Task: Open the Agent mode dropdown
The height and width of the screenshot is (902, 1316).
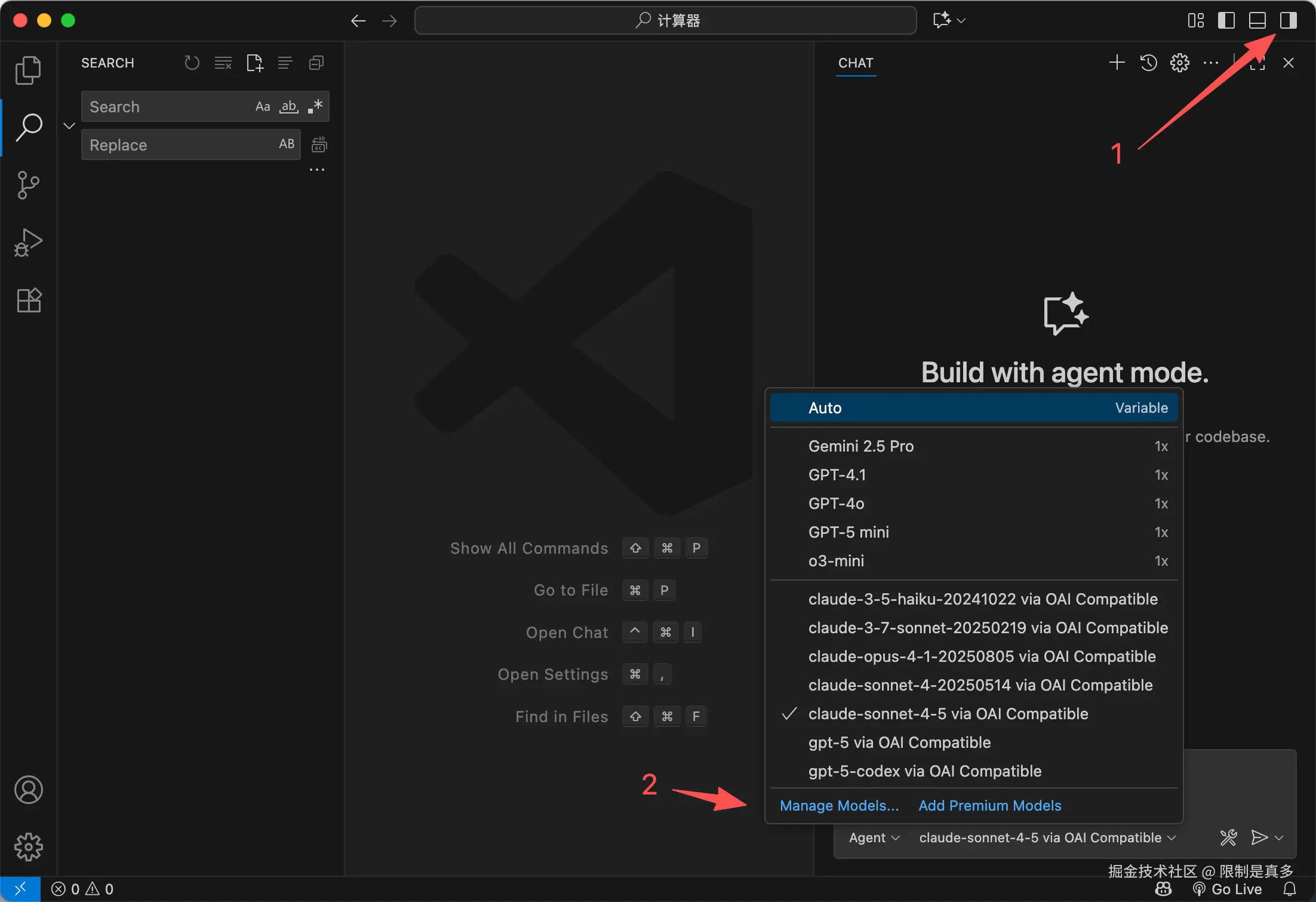Action: [874, 837]
